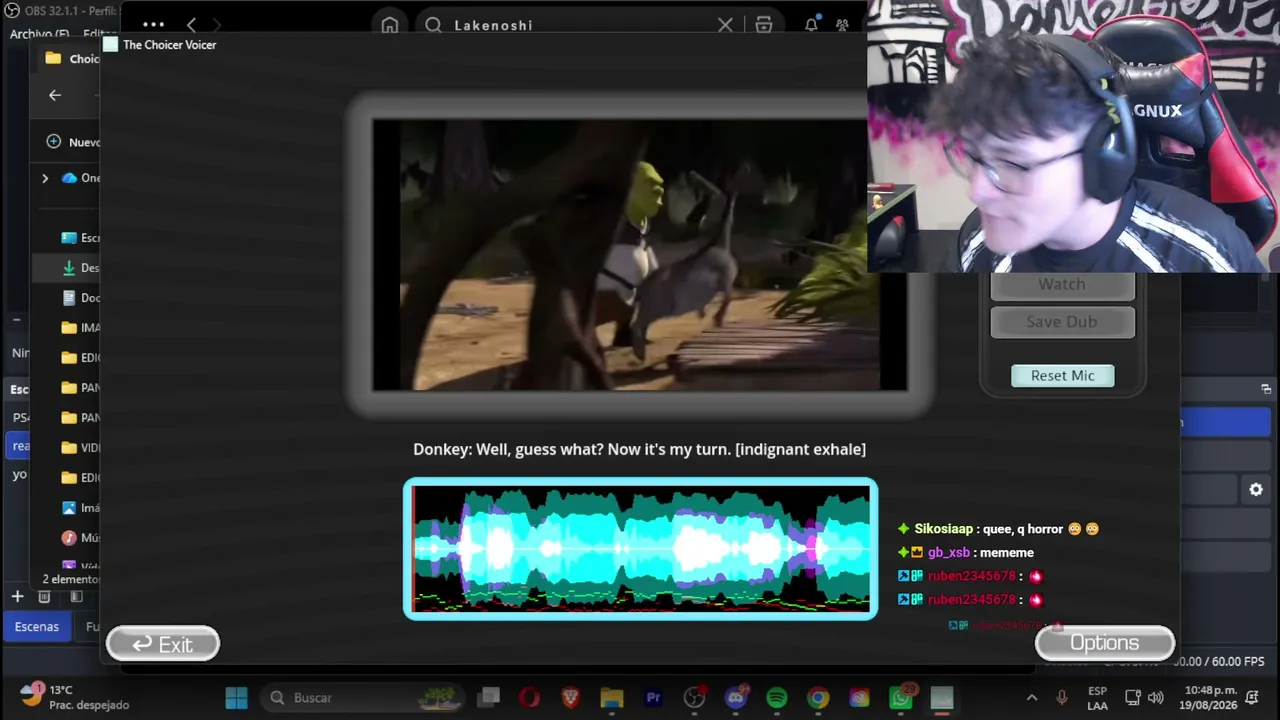Open File Explorer from the taskbar
Screen dimensions: 1280x720
(x=612, y=698)
